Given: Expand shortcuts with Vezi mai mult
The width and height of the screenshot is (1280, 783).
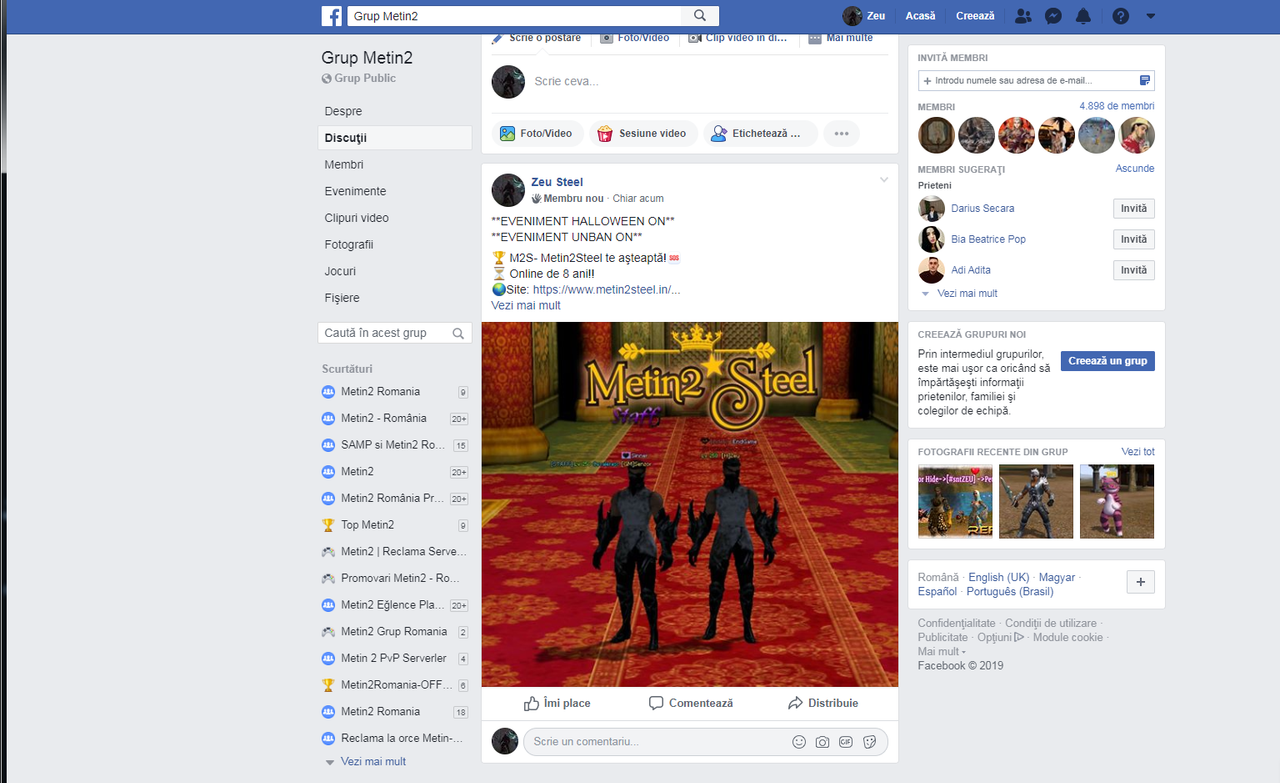Looking at the screenshot, I should tap(373, 761).
